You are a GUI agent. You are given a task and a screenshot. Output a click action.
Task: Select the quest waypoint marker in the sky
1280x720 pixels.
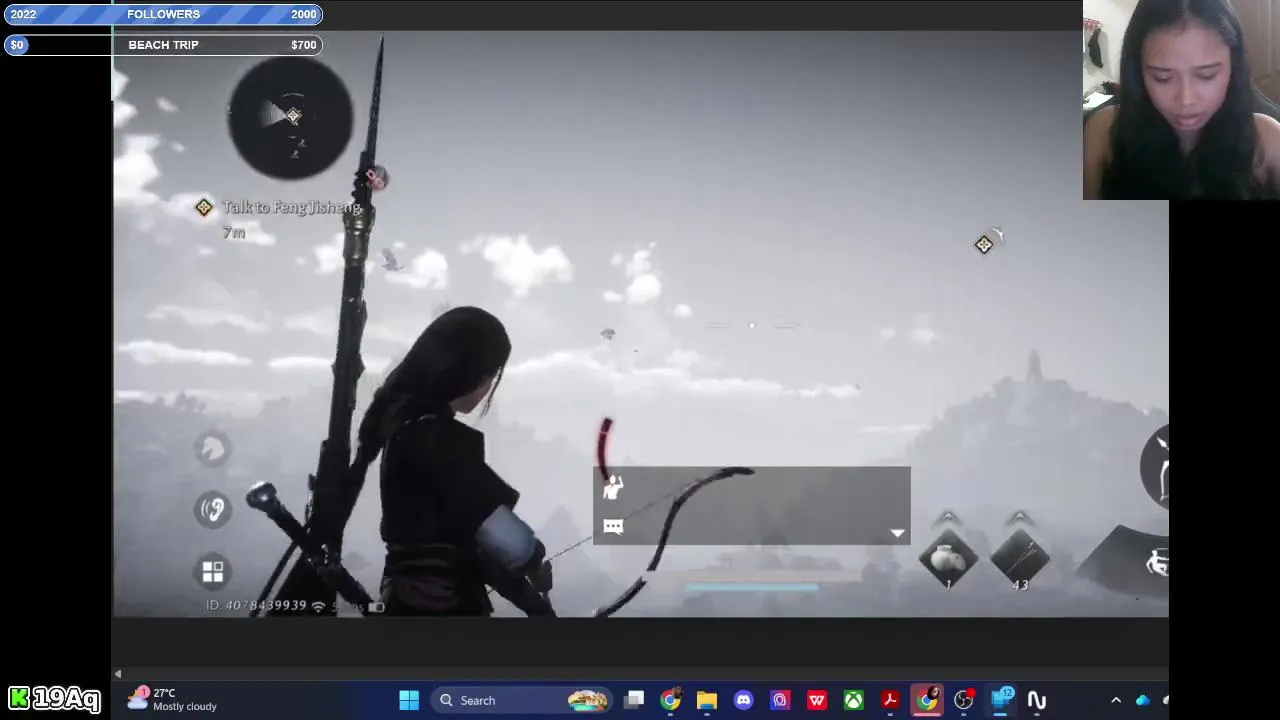pyautogui.click(x=984, y=245)
